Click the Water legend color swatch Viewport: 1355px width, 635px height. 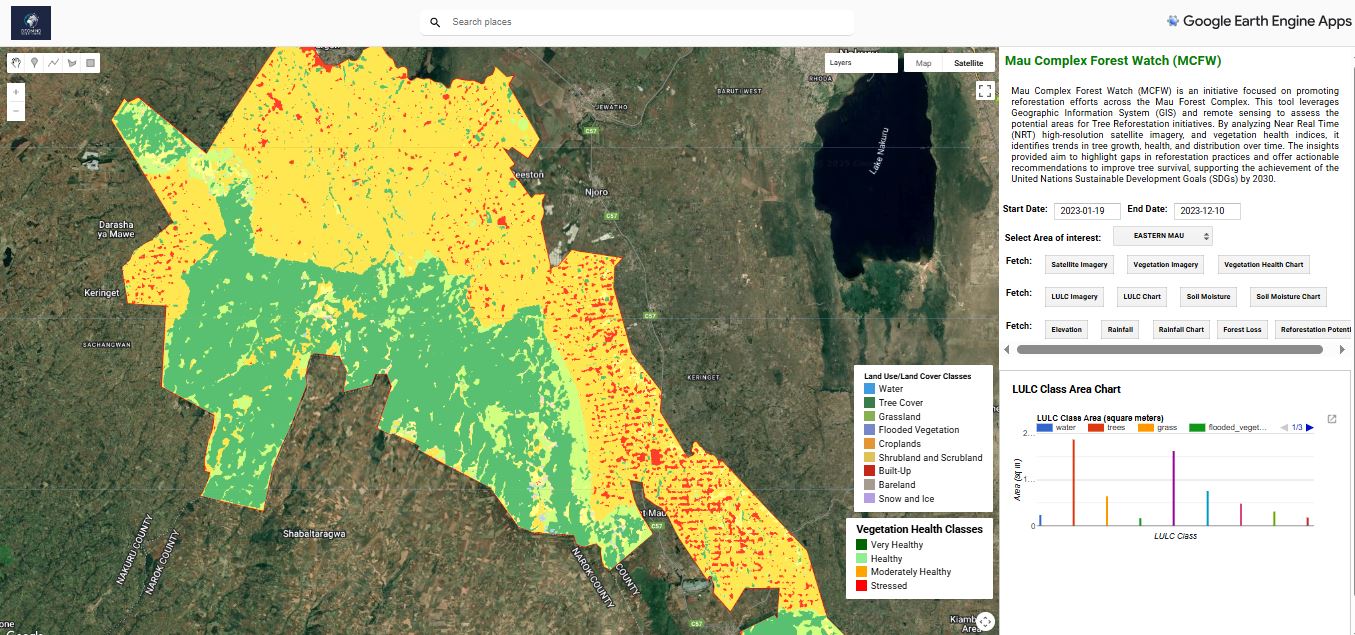(x=869, y=389)
